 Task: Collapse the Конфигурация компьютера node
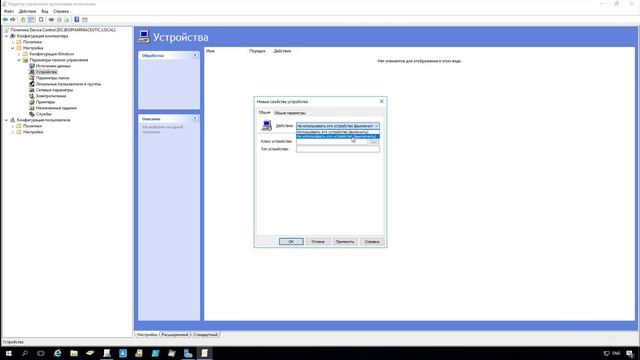pos(6,36)
